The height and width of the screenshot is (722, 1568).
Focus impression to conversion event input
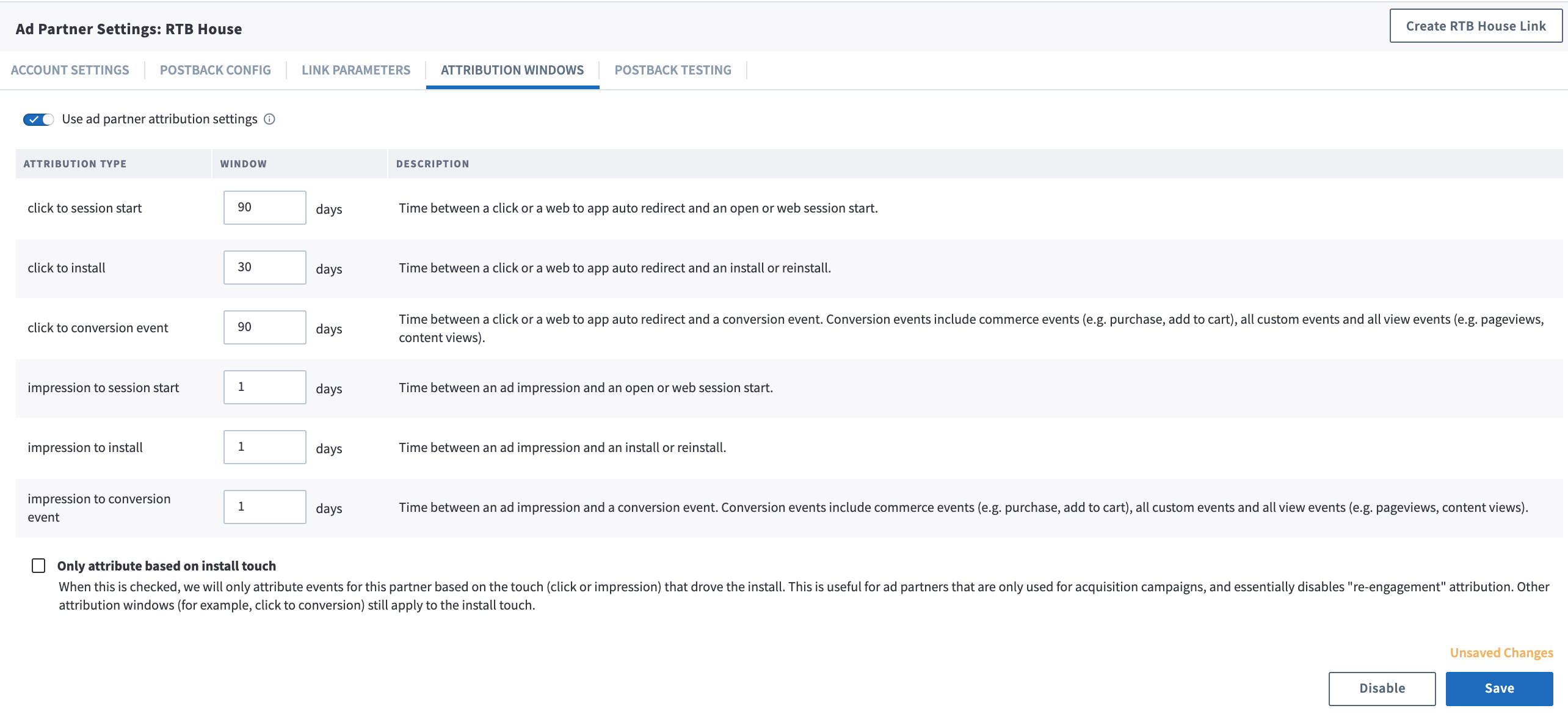coord(264,507)
